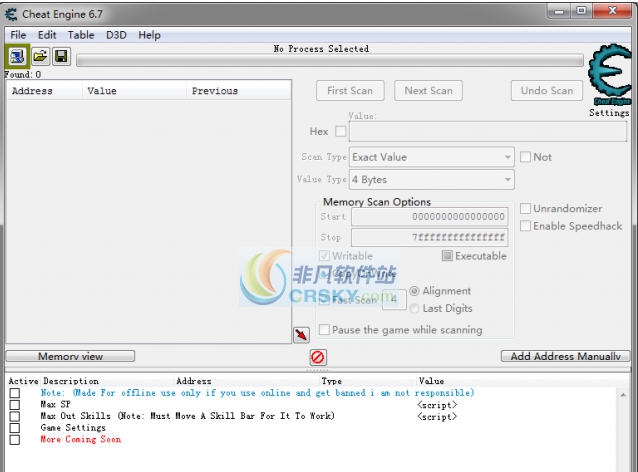Image resolution: width=638 pixels, height=472 pixels.
Task: Toggle the Executable checkbox
Action: coord(447,256)
